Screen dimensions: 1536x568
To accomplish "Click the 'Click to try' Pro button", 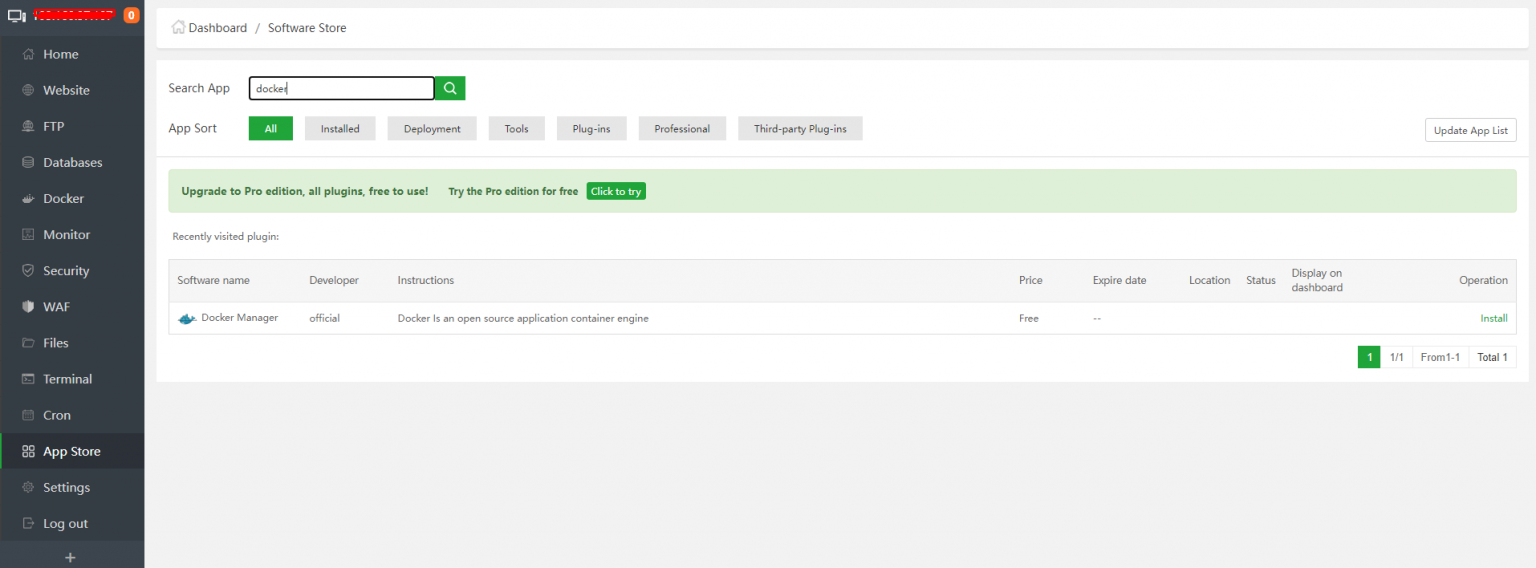I will [616, 191].
